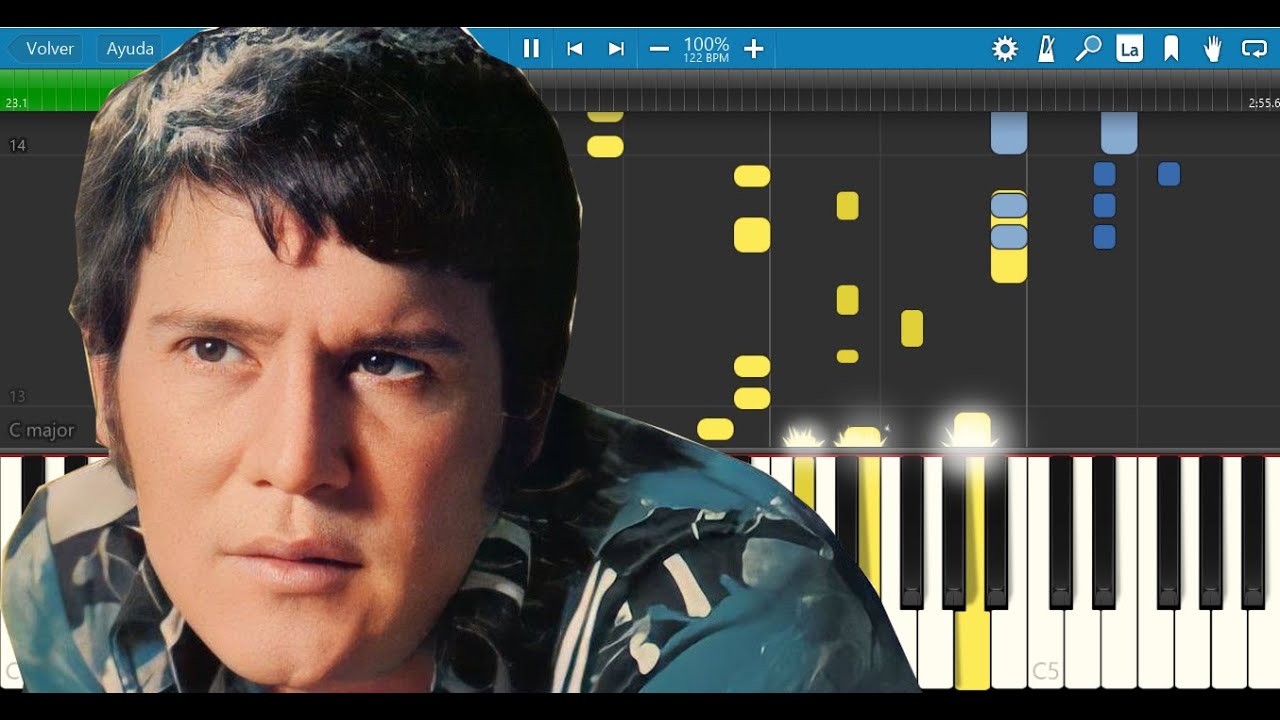
Task: Click measure number 14 label
Action: tap(17, 145)
